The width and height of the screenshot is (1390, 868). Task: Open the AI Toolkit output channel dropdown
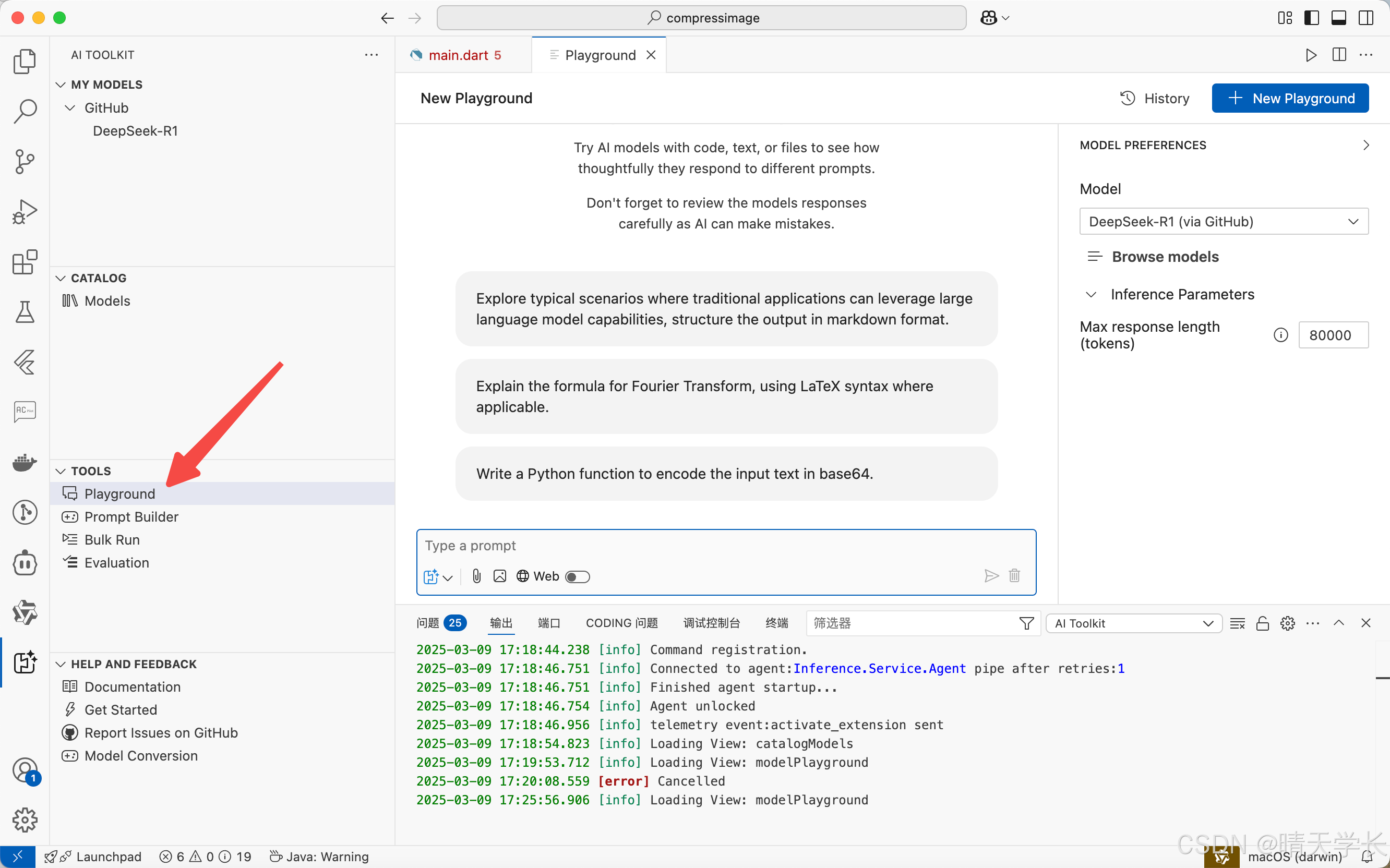pos(1133,623)
